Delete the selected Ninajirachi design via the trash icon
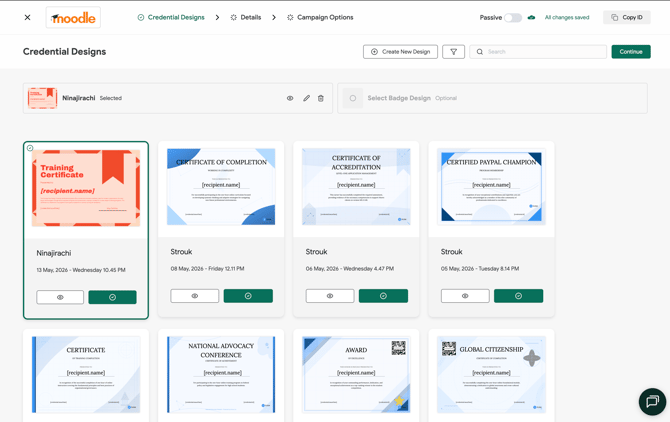This screenshot has height=422, width=670. (320, 98)
